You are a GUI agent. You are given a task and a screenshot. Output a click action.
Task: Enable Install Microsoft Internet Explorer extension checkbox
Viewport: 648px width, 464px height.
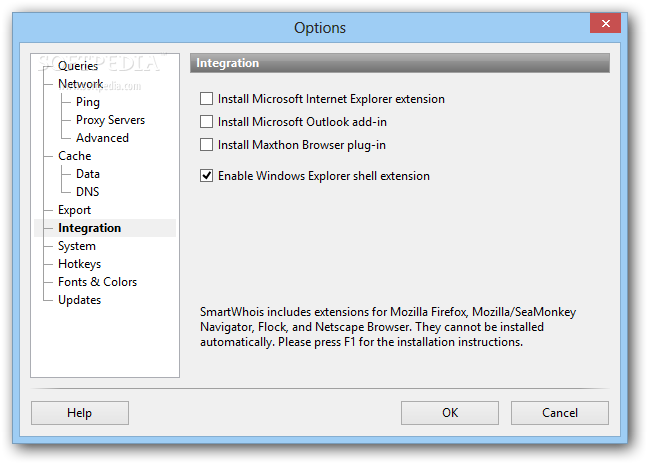pyautogui.click(x=206, y=99)
